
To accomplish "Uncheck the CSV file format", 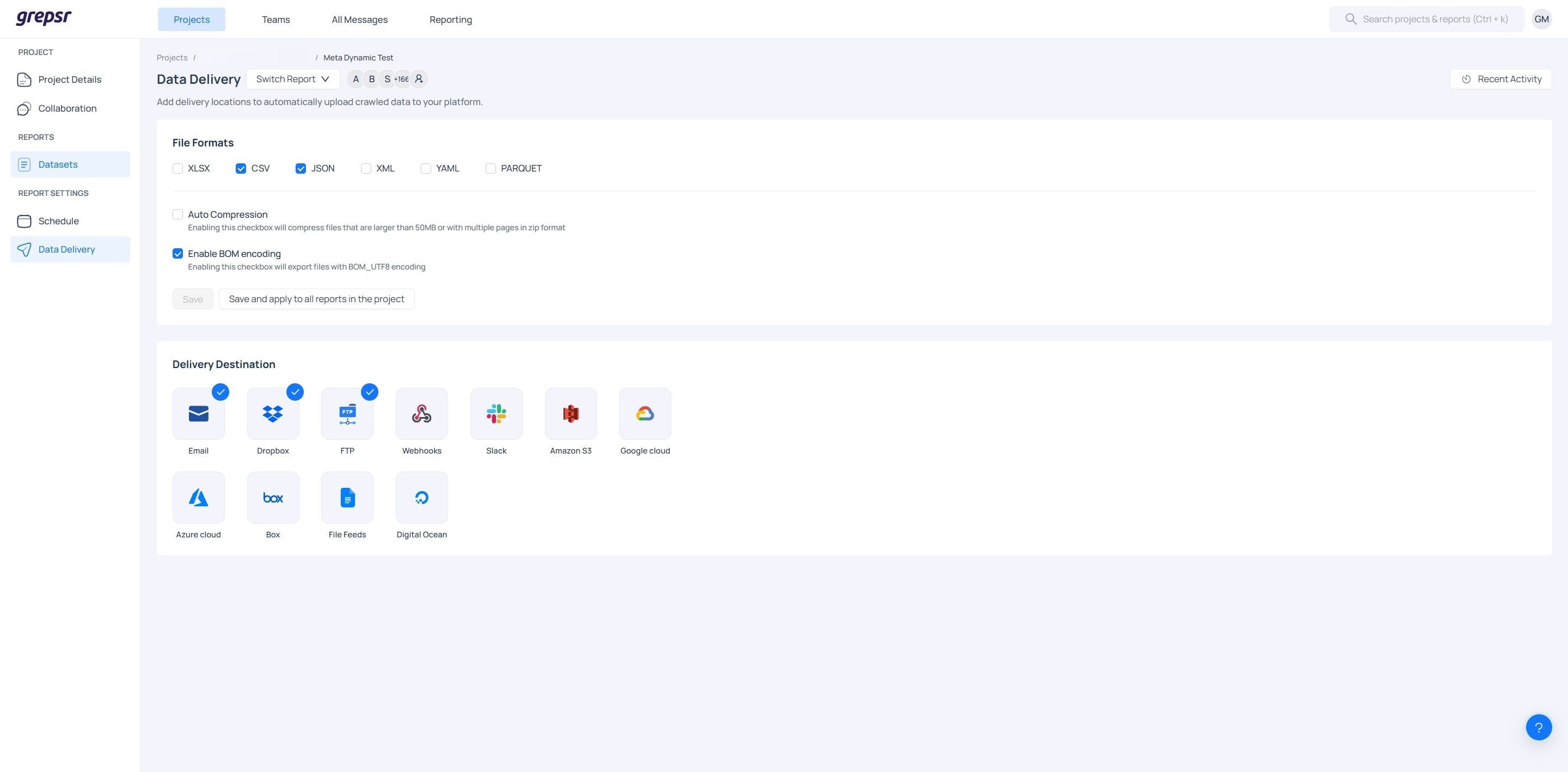I will point(241,168).
